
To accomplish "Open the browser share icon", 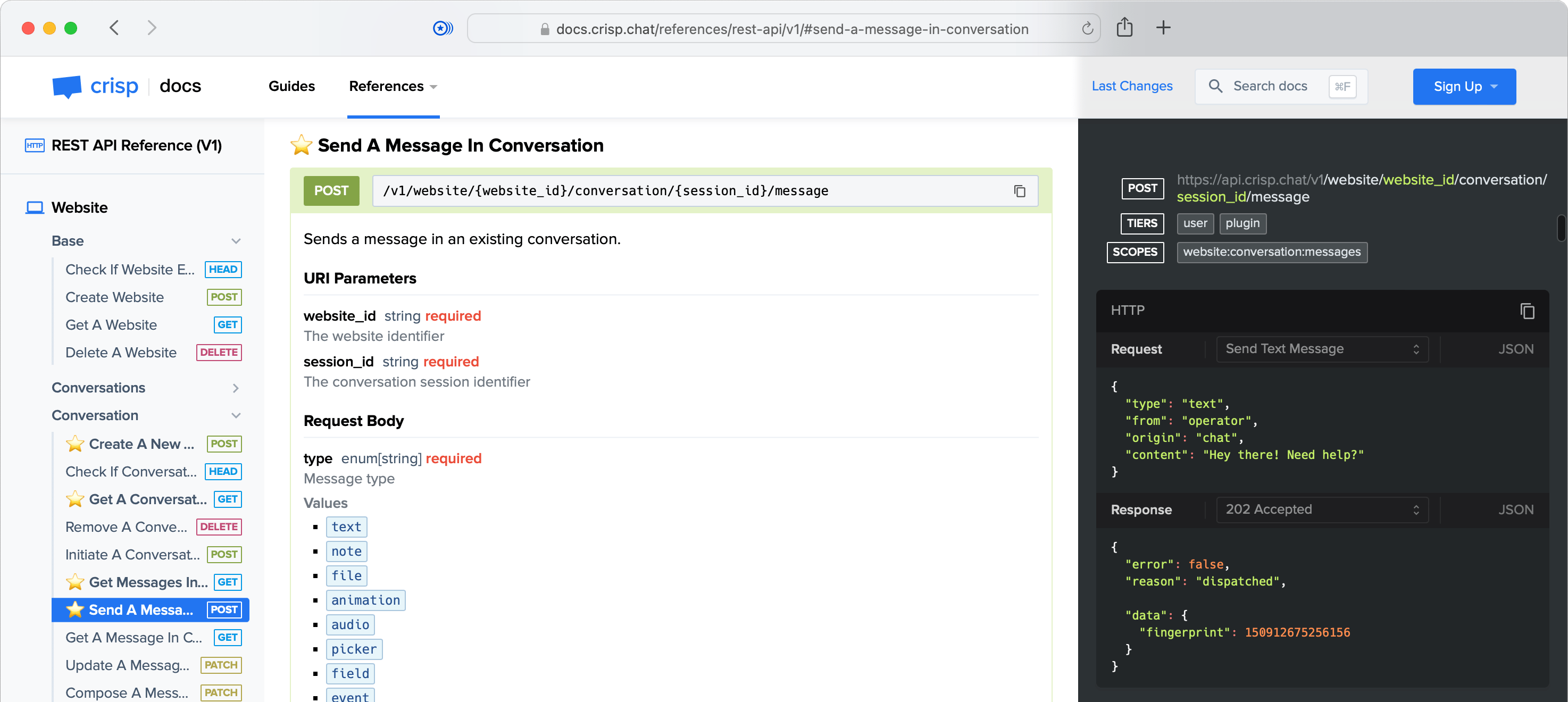I will click(x=1124, y=28).
